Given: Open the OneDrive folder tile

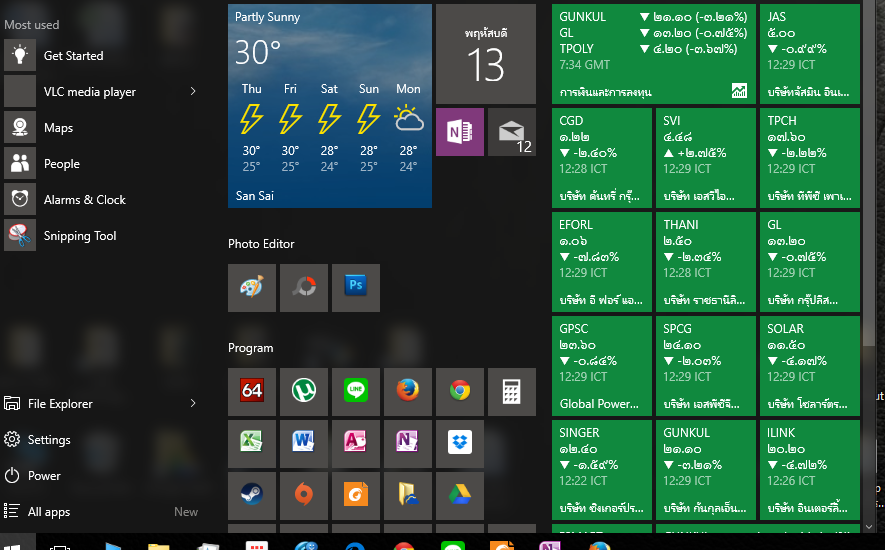Looking at the screenshot, I should [x=408, y=496].
